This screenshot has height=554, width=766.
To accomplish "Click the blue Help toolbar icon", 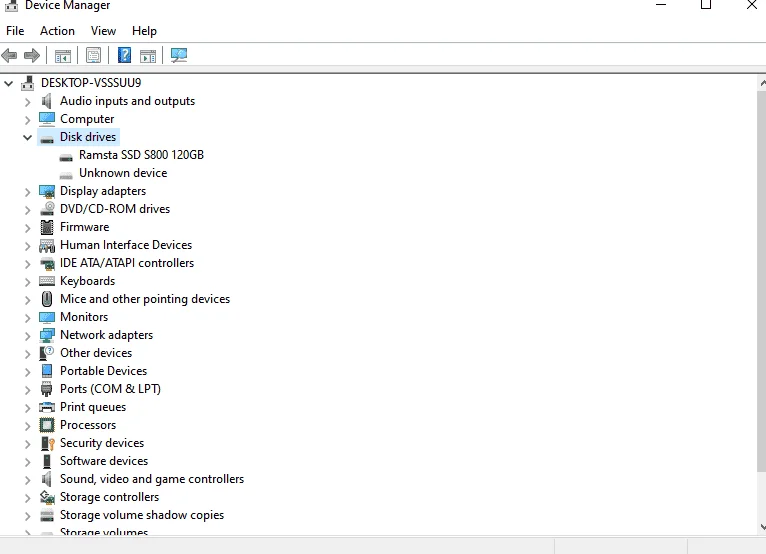I will click(x=124, y=55).
